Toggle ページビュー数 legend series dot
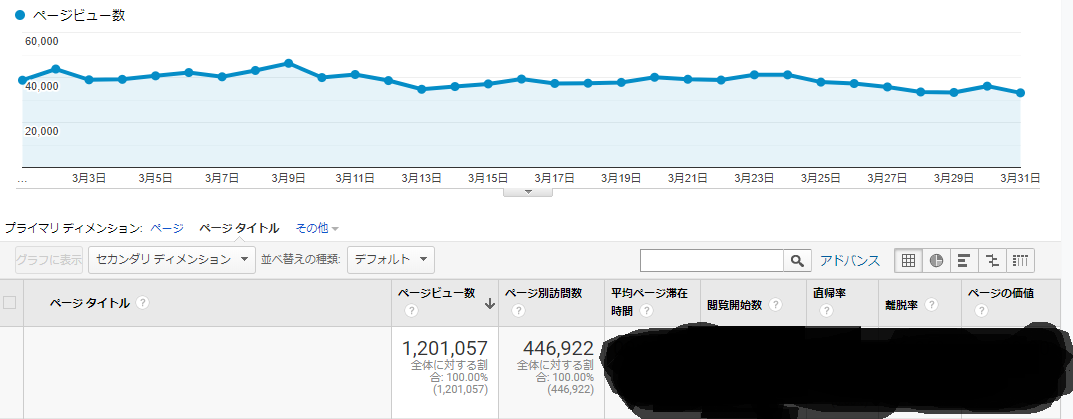Image resolution: width=1073 pixels, height=419 pixels. coord(20,15)
